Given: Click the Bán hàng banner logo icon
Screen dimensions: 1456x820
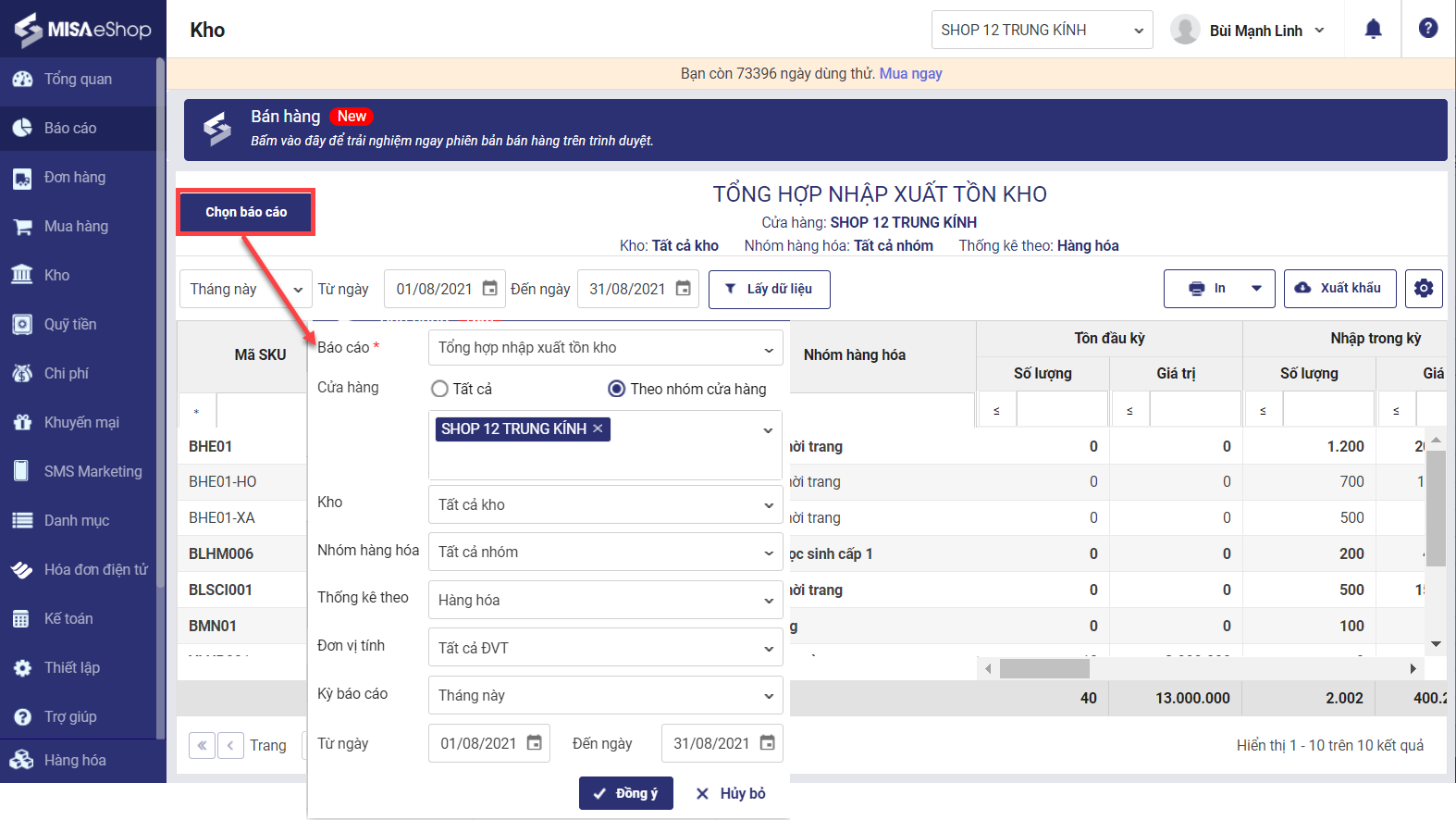Looking at the screenshot, I should tap(217, 130).
